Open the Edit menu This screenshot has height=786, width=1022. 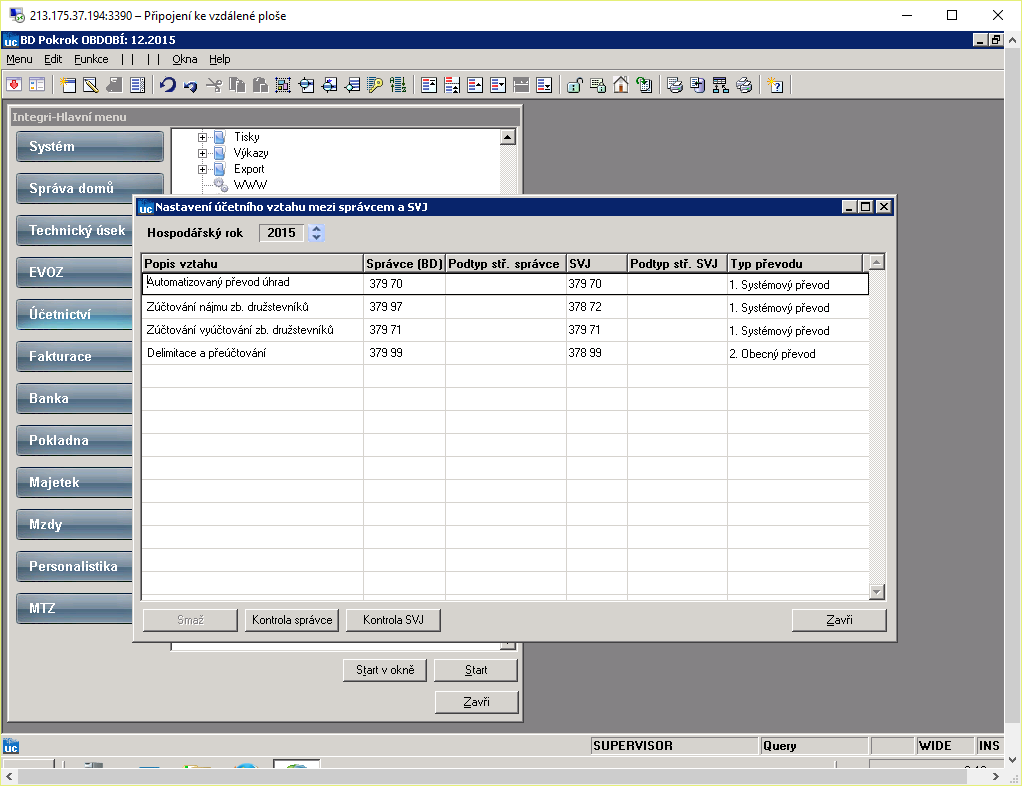tap(53, 59)
